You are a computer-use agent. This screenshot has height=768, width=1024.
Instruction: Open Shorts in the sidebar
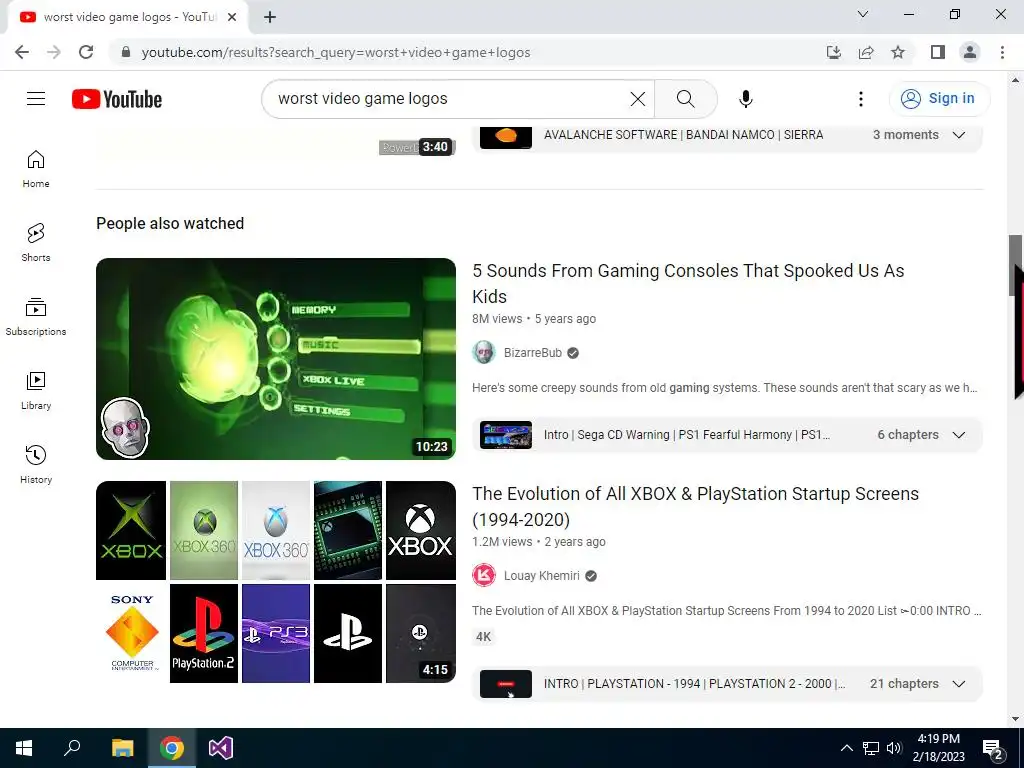click(x=36, y=242)
